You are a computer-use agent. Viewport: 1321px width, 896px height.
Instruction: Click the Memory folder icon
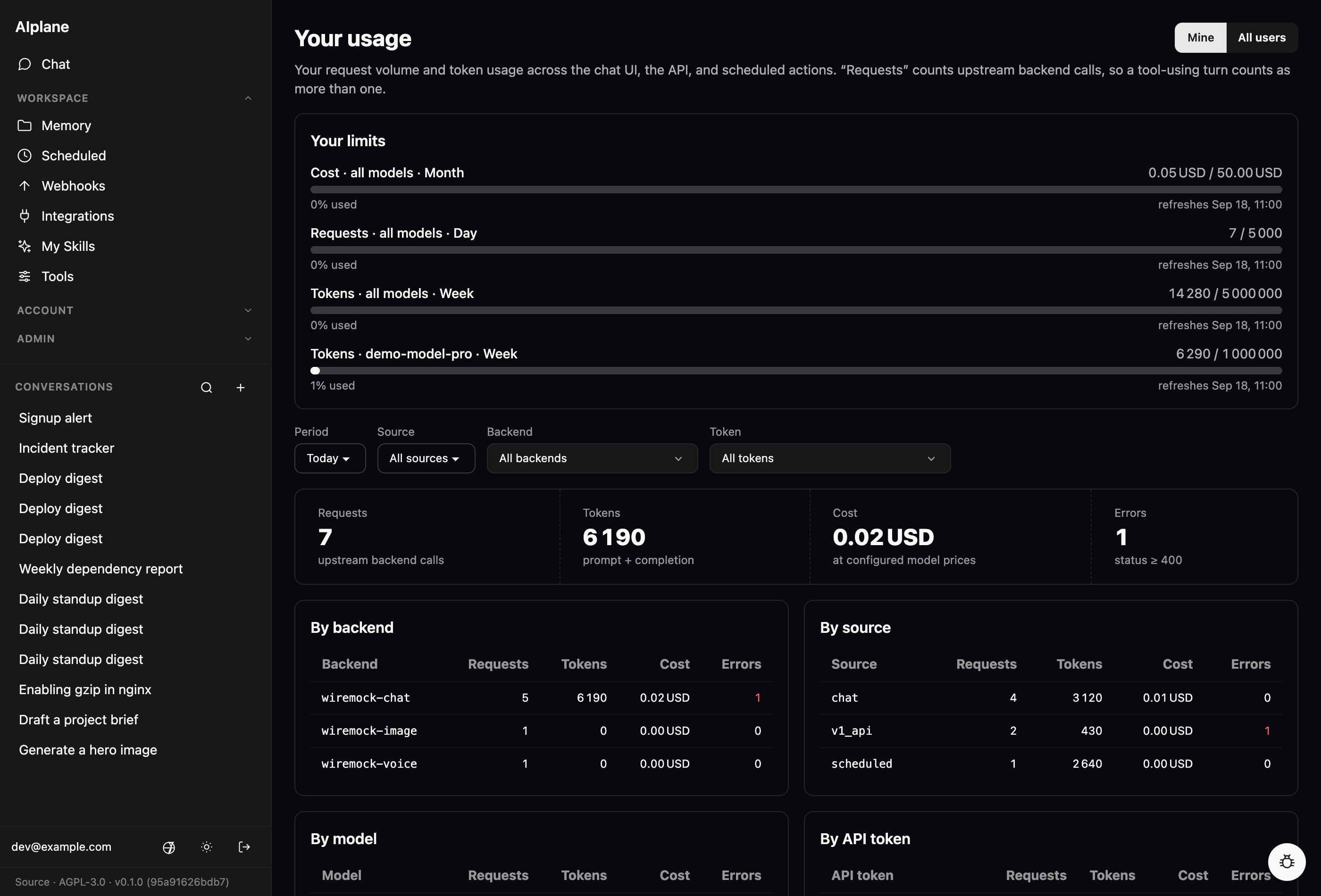(25, 125)
